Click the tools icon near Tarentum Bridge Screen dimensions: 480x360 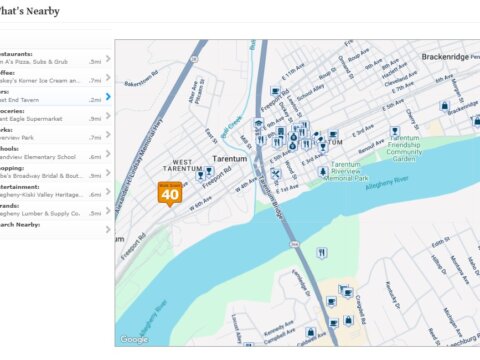[276, 174]
